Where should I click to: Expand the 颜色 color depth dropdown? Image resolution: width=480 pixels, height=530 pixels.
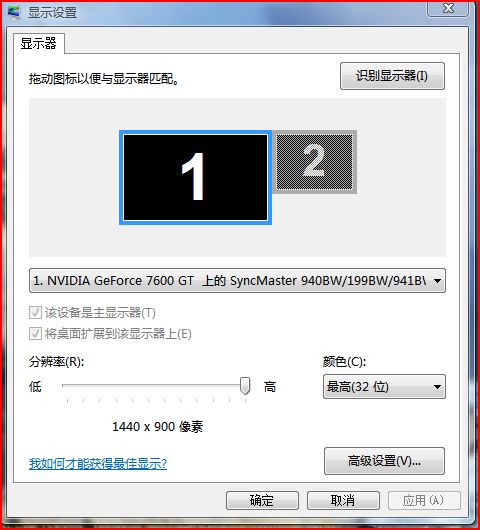[384, 387]
